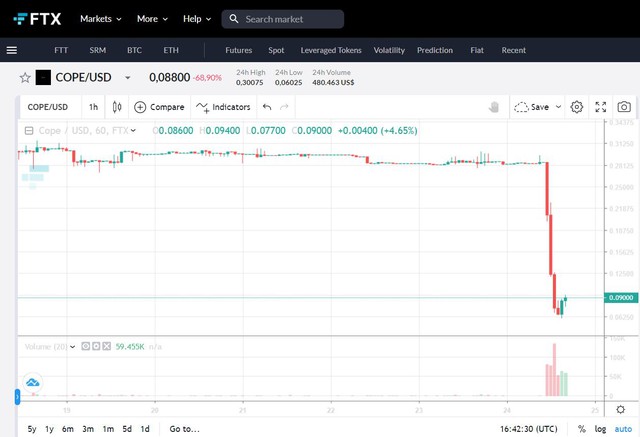
Task: Expand the COPE/USD market selector arrow
Action: click(127, 78)
